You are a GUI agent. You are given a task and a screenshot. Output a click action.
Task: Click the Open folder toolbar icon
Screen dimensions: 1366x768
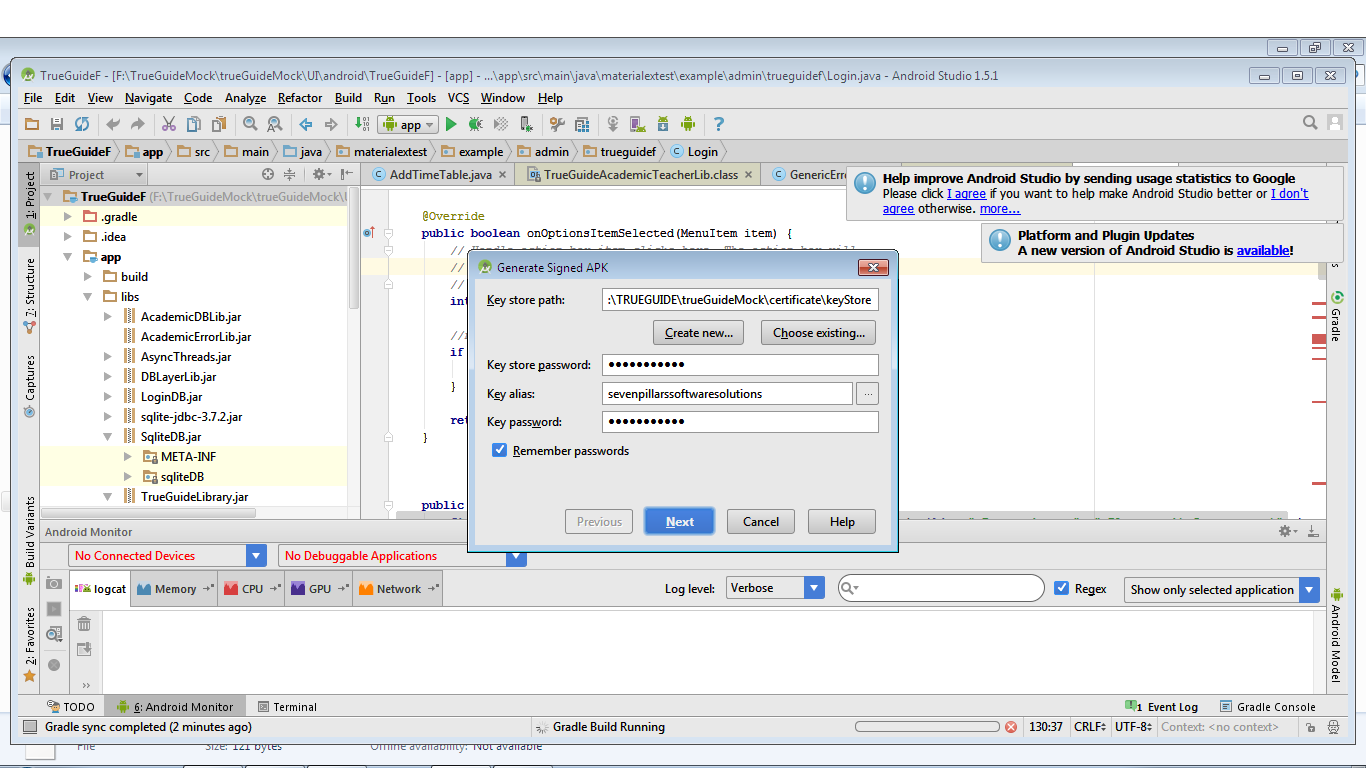coord(32,124)
